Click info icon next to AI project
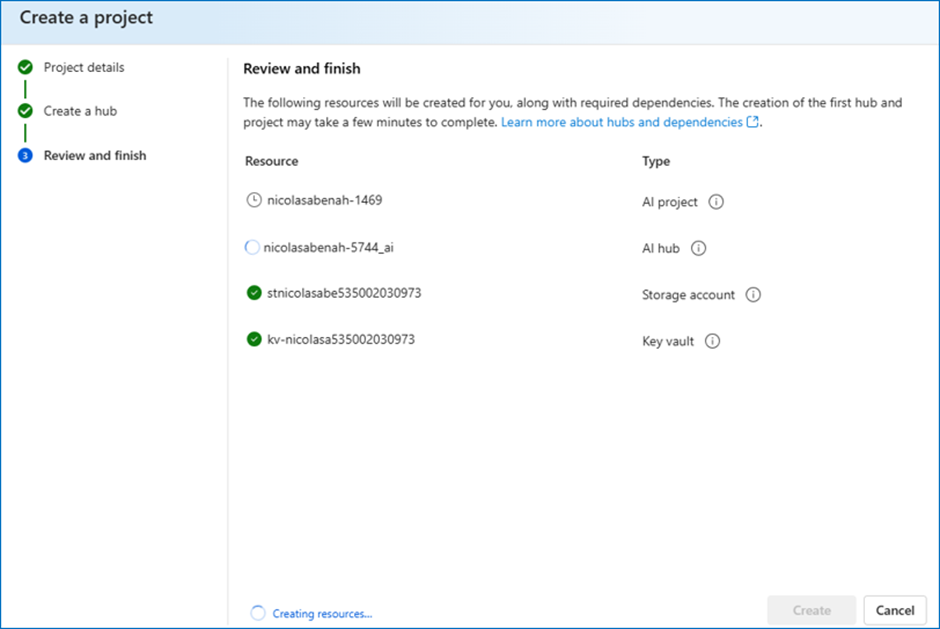 (716, 201)
